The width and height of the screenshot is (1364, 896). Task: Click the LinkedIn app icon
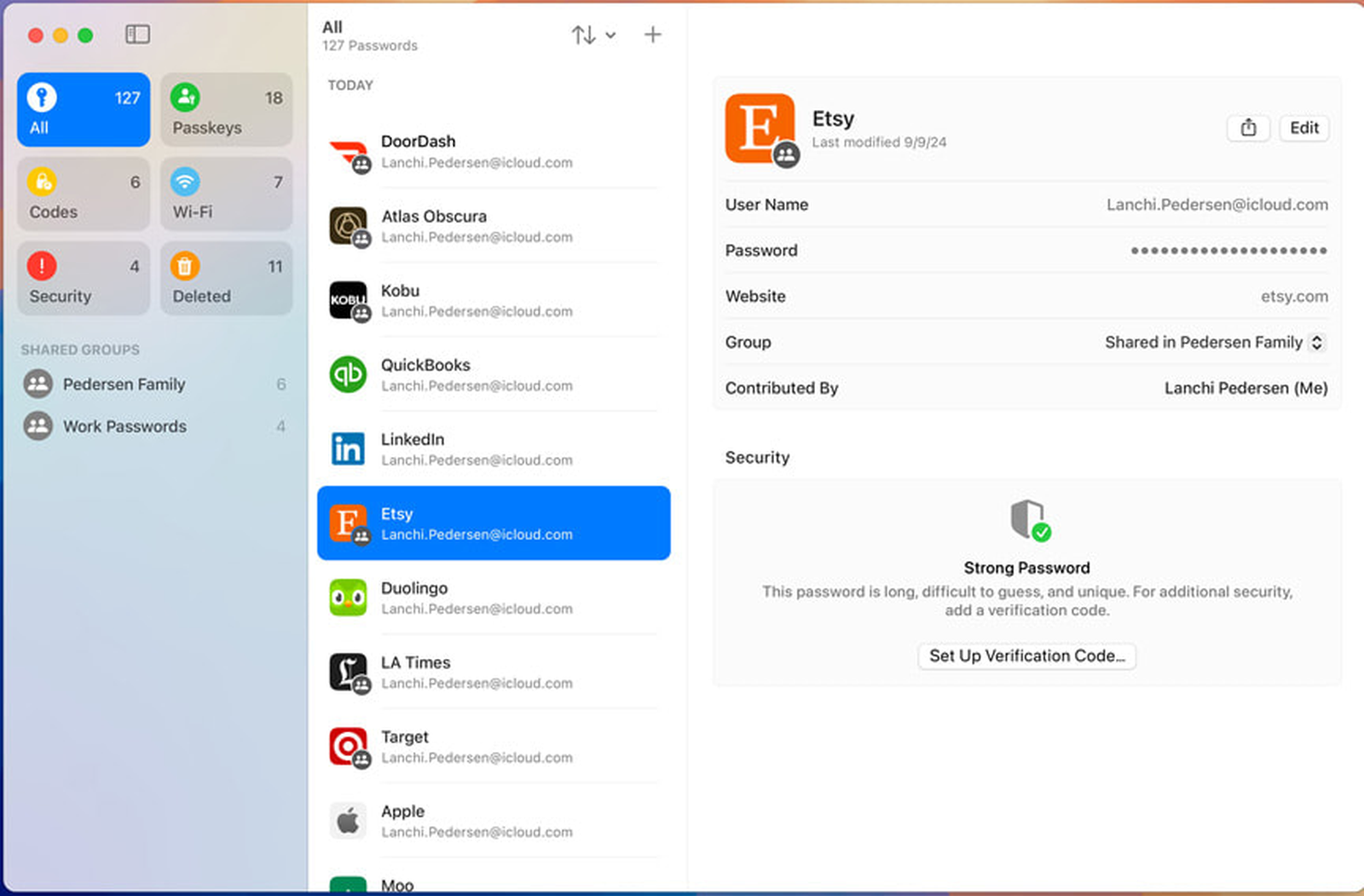coord(348,448)
